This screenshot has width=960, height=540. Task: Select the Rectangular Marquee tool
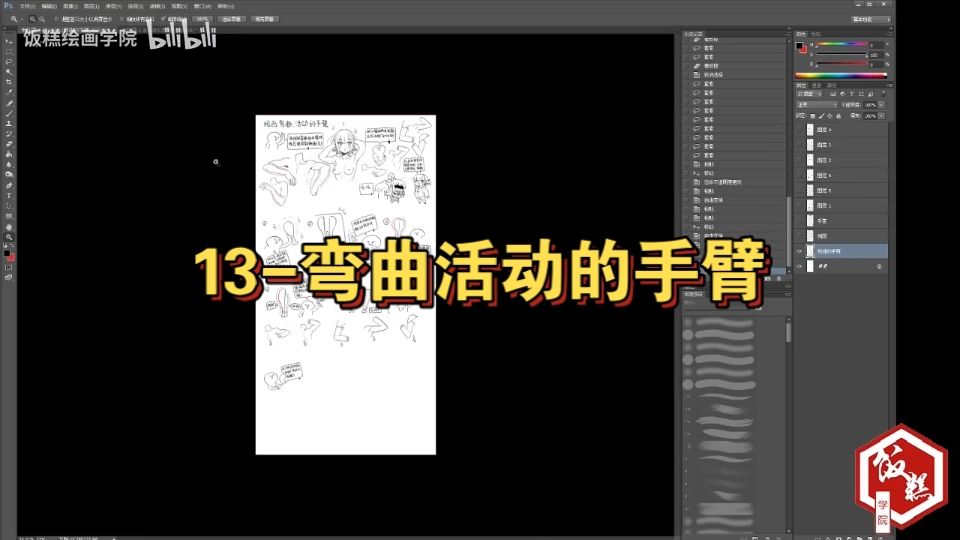[x=9, y=51]
